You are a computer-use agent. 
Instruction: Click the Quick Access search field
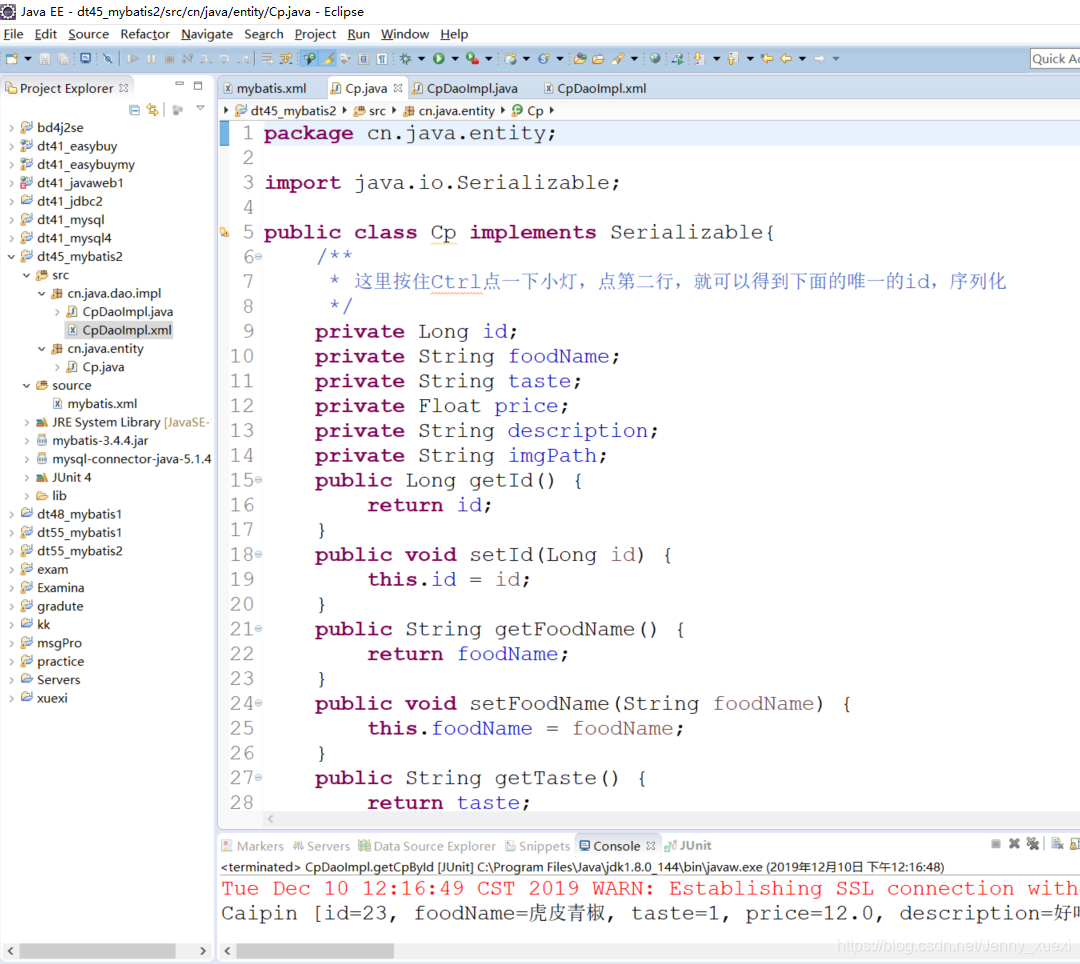click(x=1055, y=59)
